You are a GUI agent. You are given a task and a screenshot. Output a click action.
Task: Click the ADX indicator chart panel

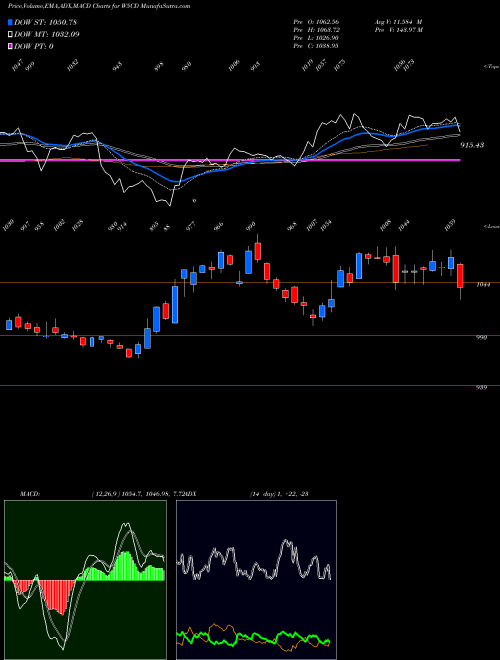point(256,580)
